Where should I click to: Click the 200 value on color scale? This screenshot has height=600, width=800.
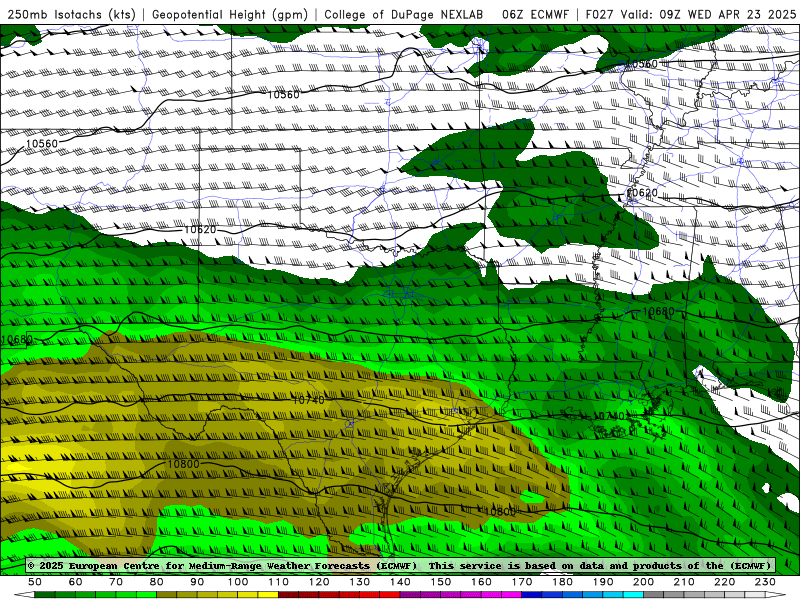(x=643, y=582)
